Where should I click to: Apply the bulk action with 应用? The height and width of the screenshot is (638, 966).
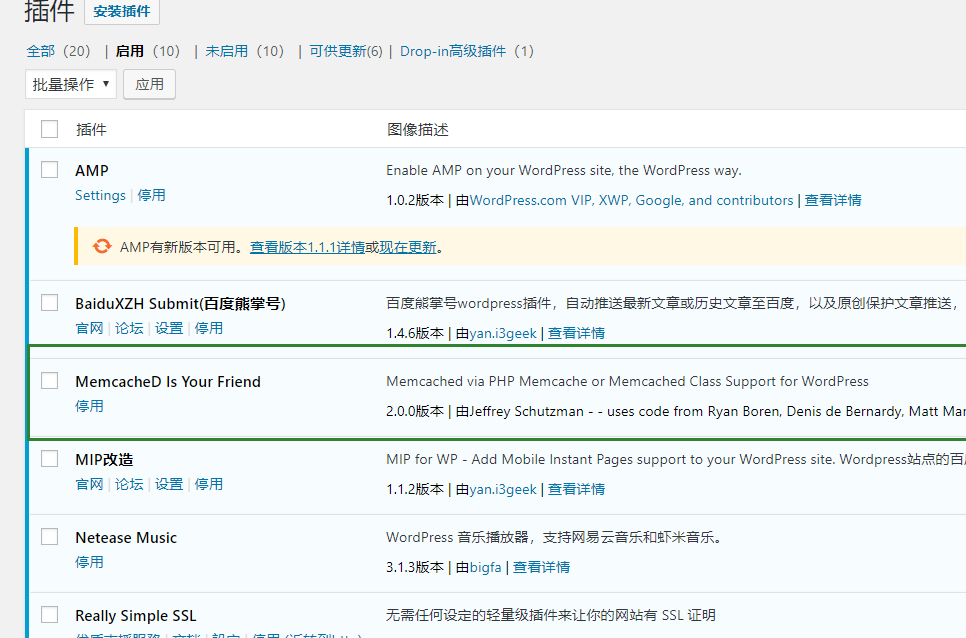pos(150,84)
